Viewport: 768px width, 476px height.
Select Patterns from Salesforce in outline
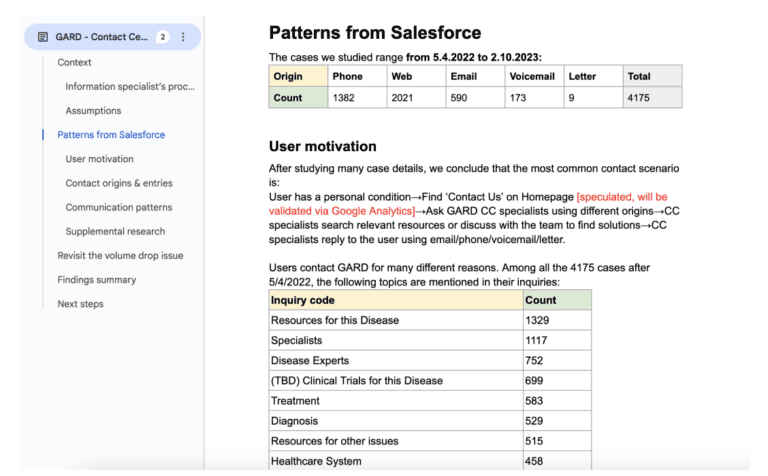point(111,135)
